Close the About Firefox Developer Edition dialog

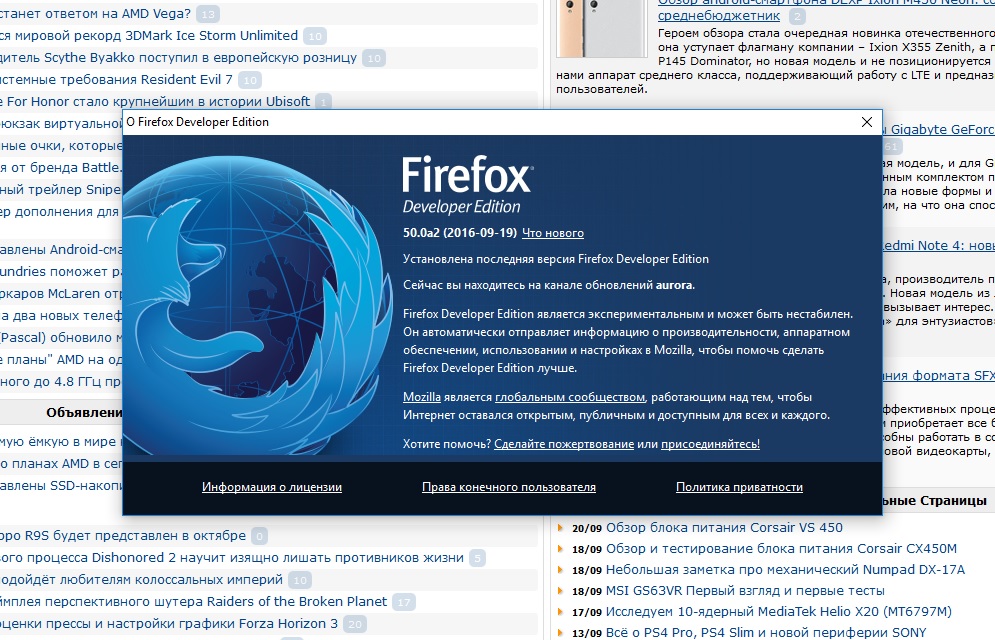click(867, 122)
